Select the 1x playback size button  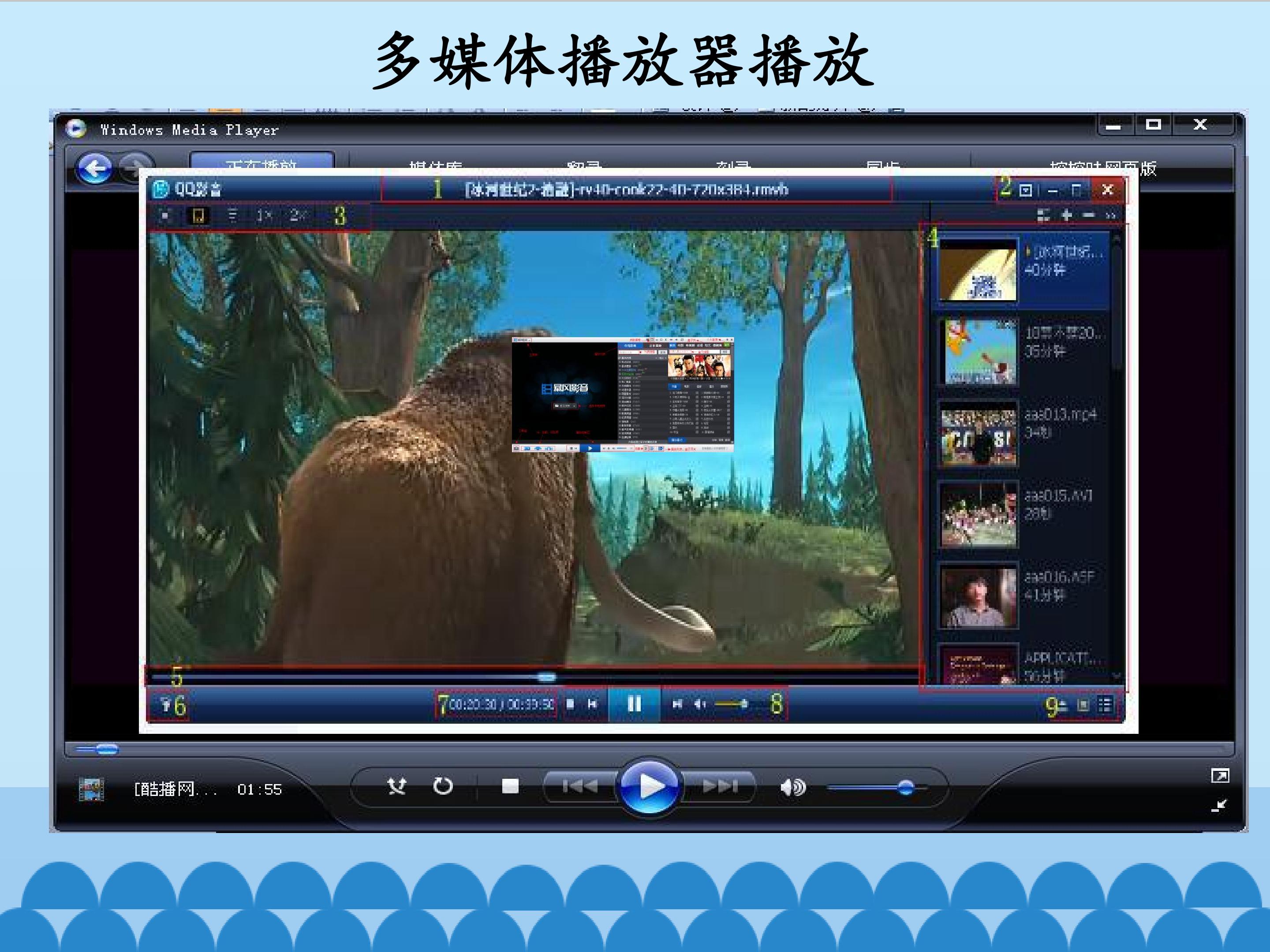264,215
